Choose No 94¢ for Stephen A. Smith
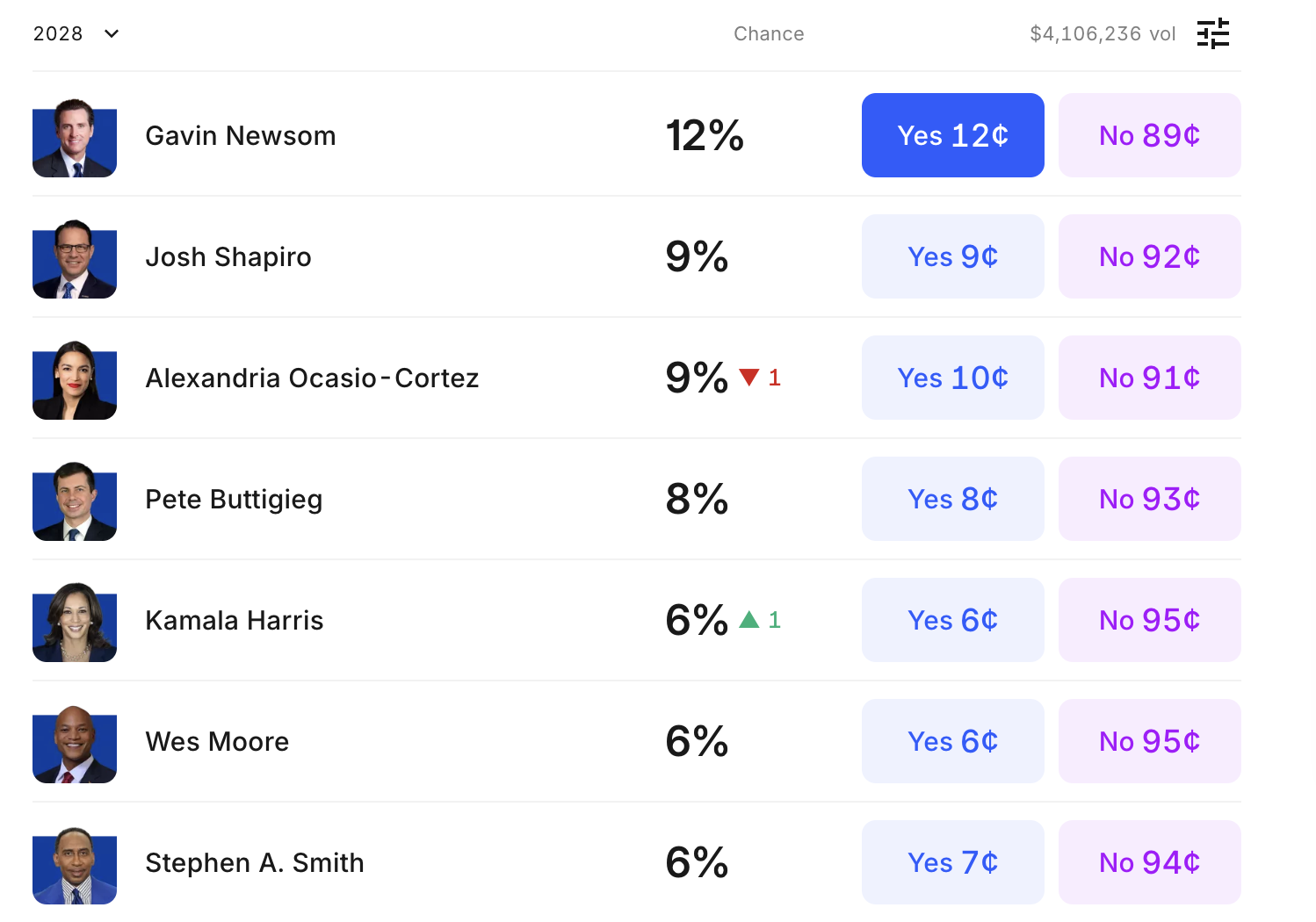 pos(1149,862)
